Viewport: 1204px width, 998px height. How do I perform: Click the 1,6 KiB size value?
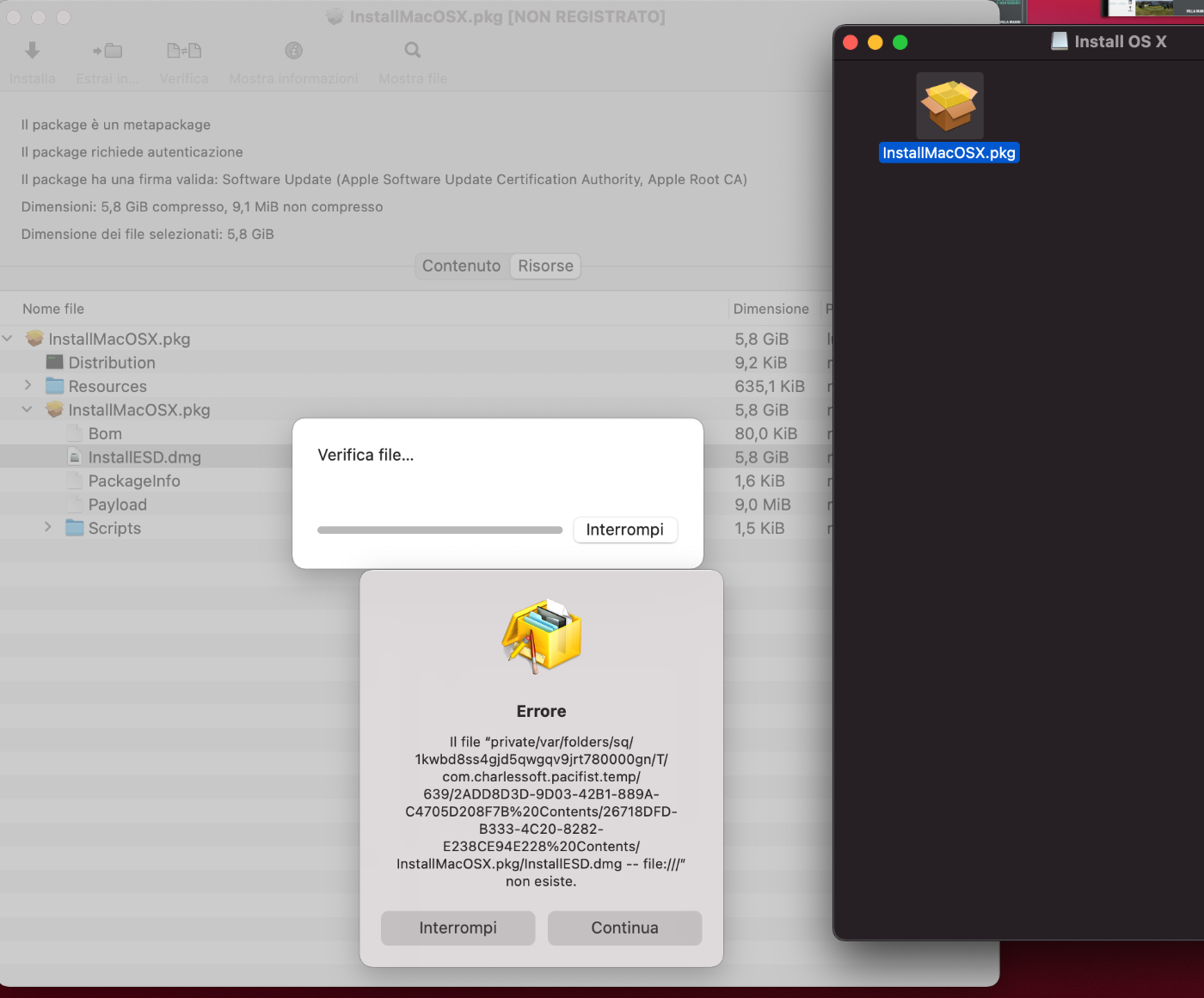pos(760,481)
